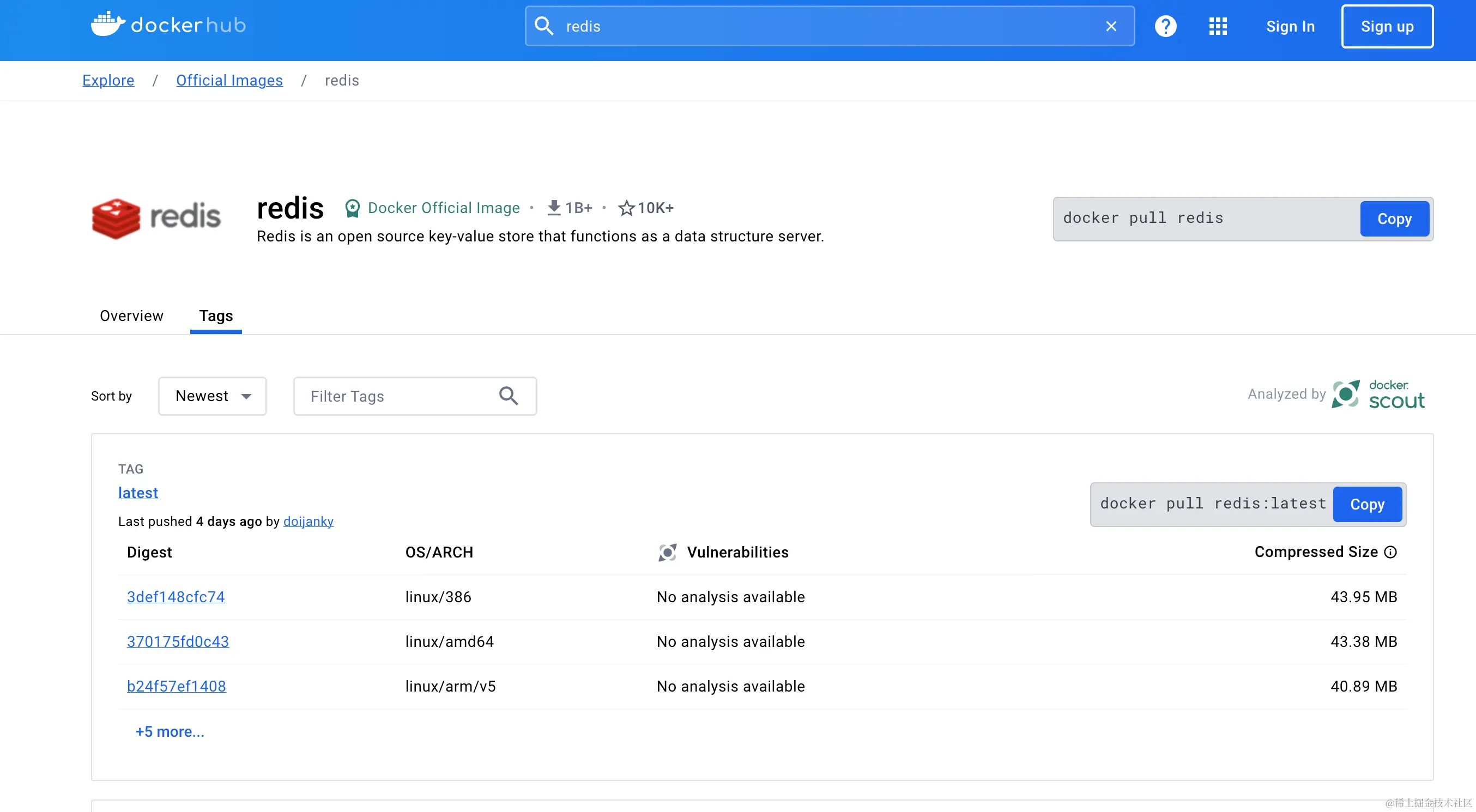Click the Compressed Size column header text
This screenshot has height=812, width=1476.
tap(1316, 552)
